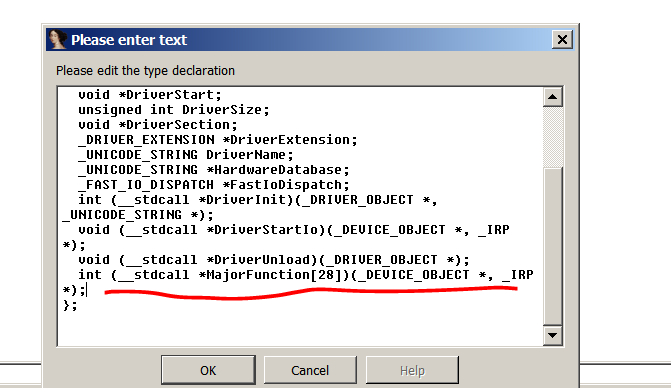Confirm the declaration with OK
This screenshot has height=388, width=671.
208,370
